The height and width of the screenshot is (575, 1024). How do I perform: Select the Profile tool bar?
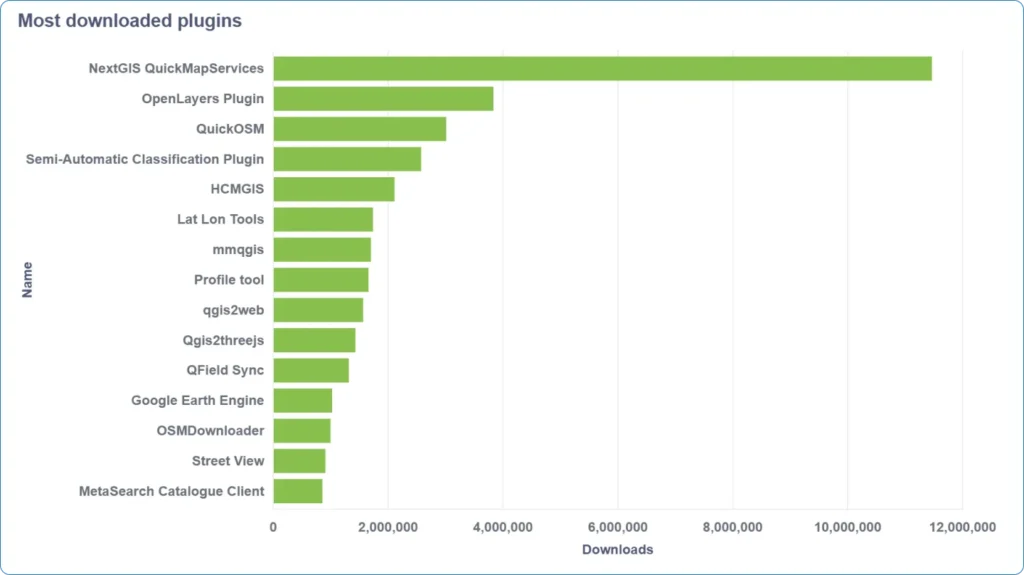[321, 280]
